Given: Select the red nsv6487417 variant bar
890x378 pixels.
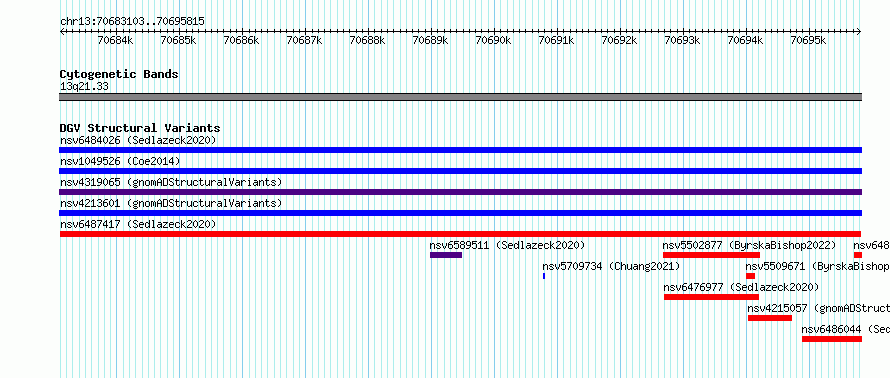Looking at the screenshot, I should [460, 234].
